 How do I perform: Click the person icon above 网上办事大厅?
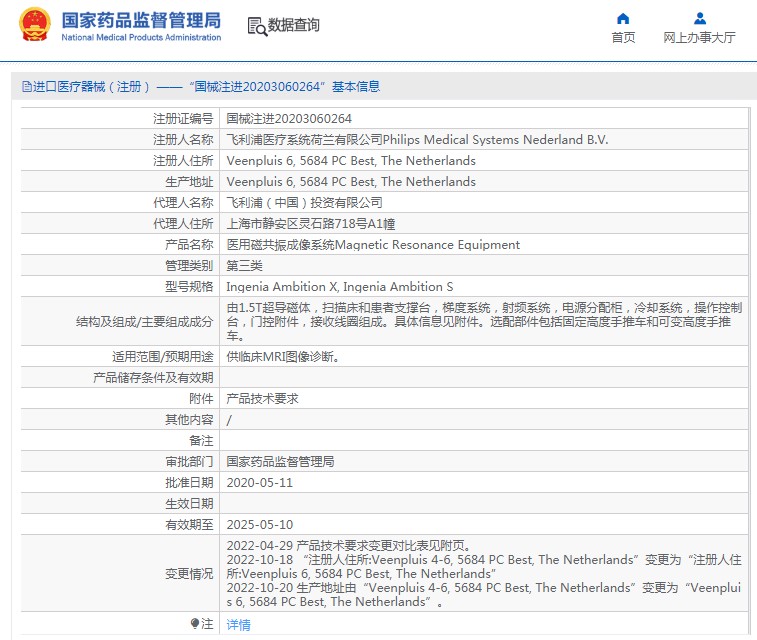[x=700, y=18]
